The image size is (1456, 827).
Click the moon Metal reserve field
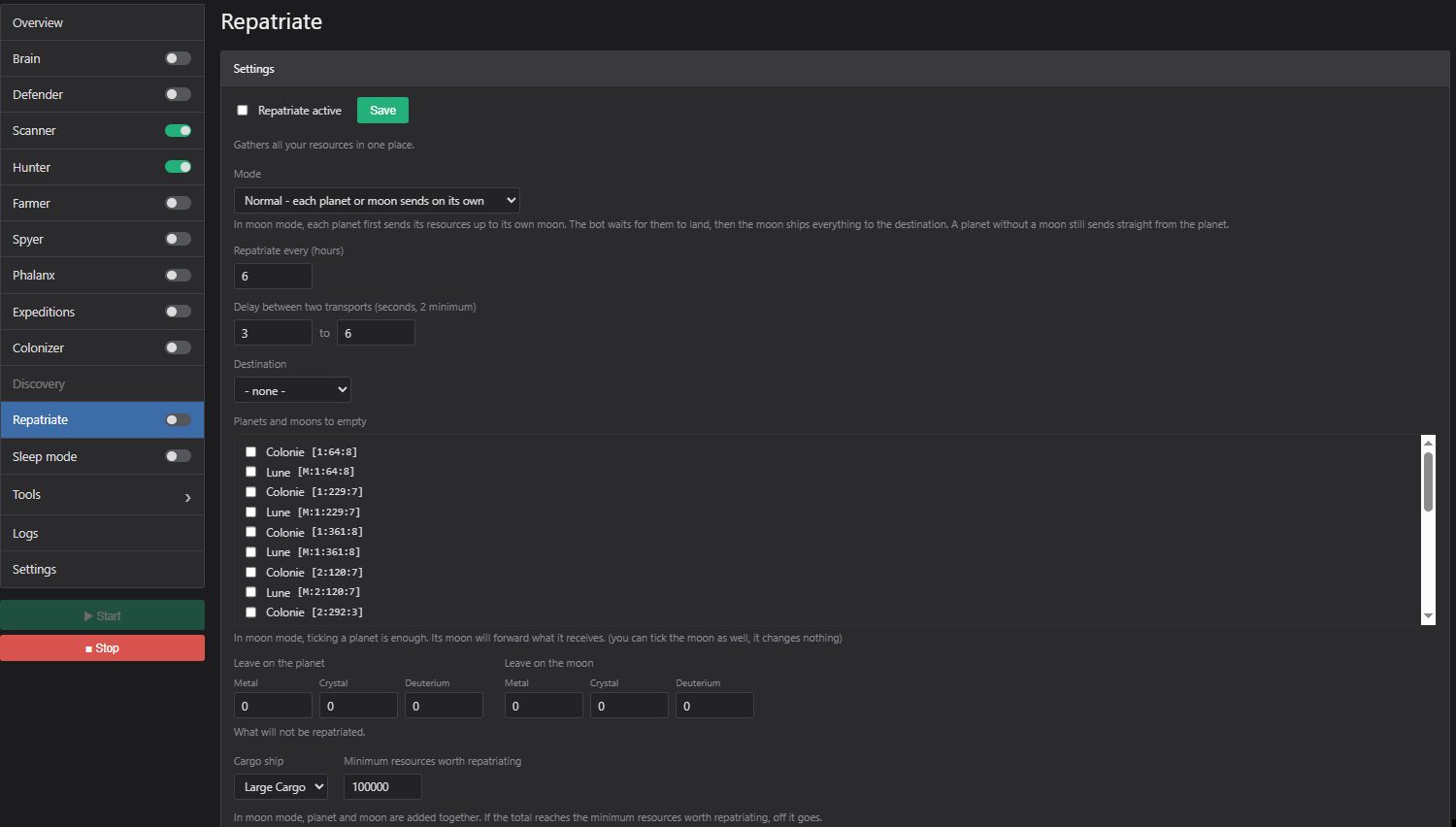point(544,706)
